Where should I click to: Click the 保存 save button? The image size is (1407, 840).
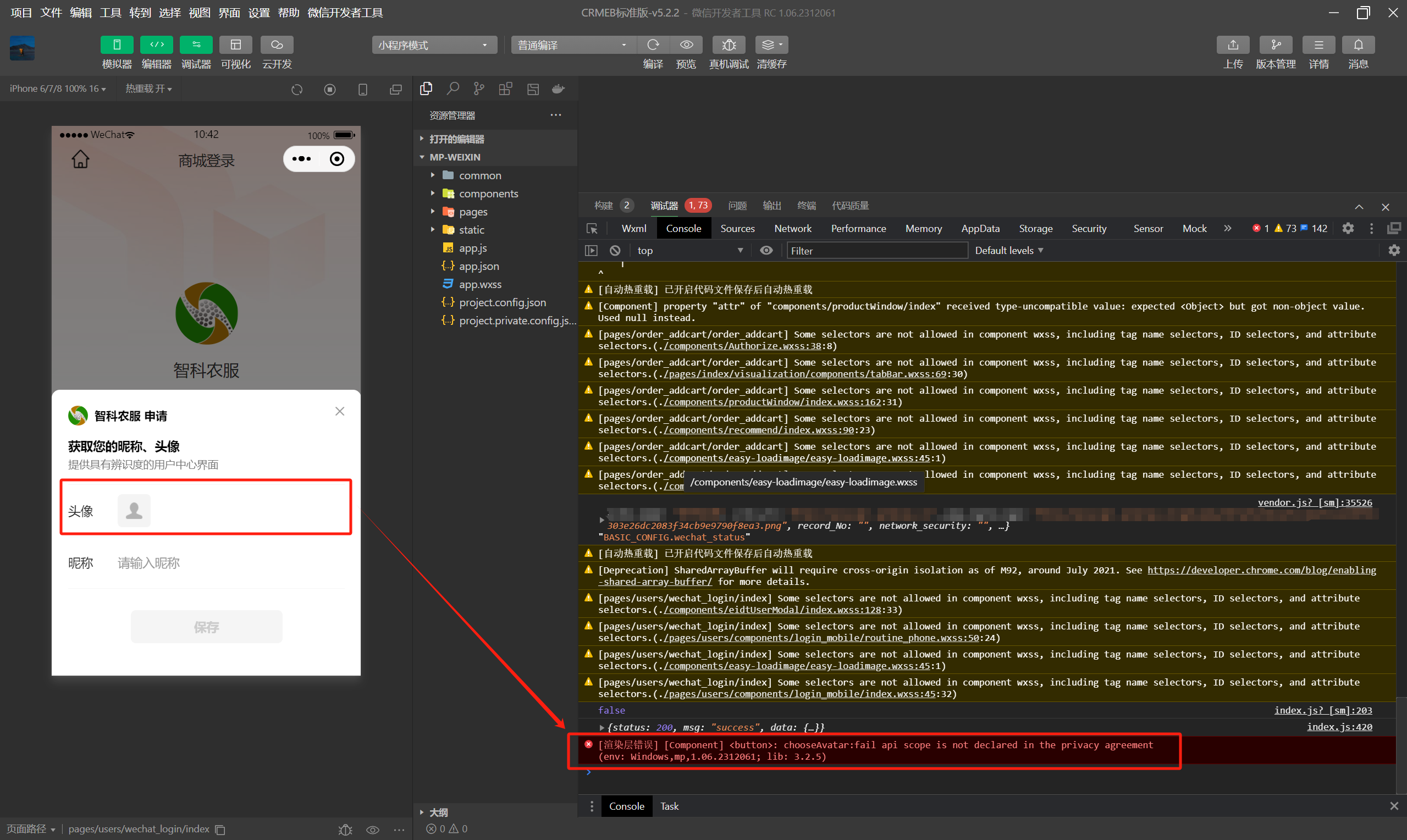pyautogui.click(x=206, y=627)
